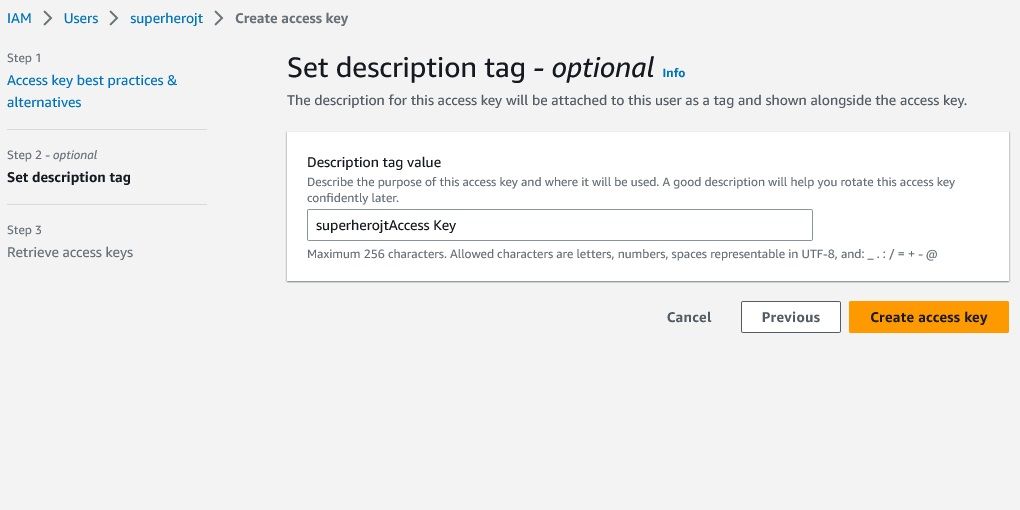Select Set description tag step in sidebar

click(69, 178)
